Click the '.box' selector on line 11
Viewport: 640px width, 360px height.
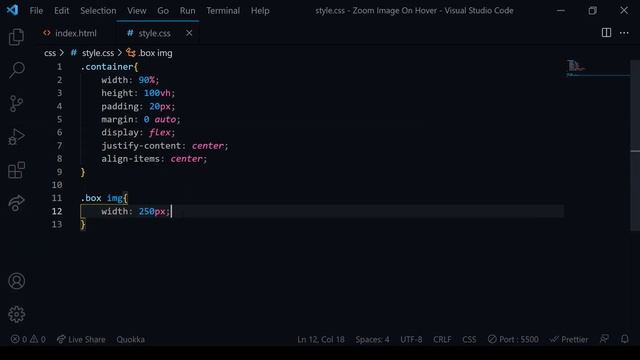pyautogui.click(x=91, y=198)
